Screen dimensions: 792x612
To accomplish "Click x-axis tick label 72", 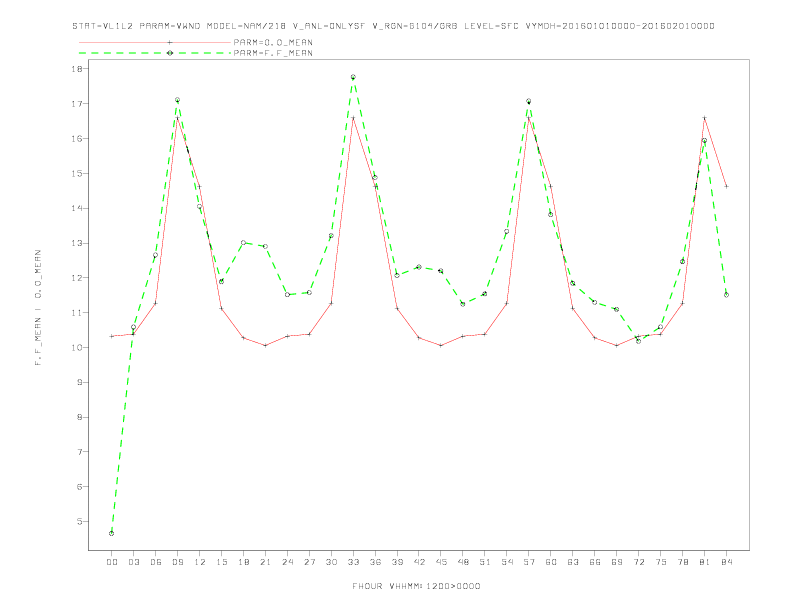I will click(x=638, y=562).
